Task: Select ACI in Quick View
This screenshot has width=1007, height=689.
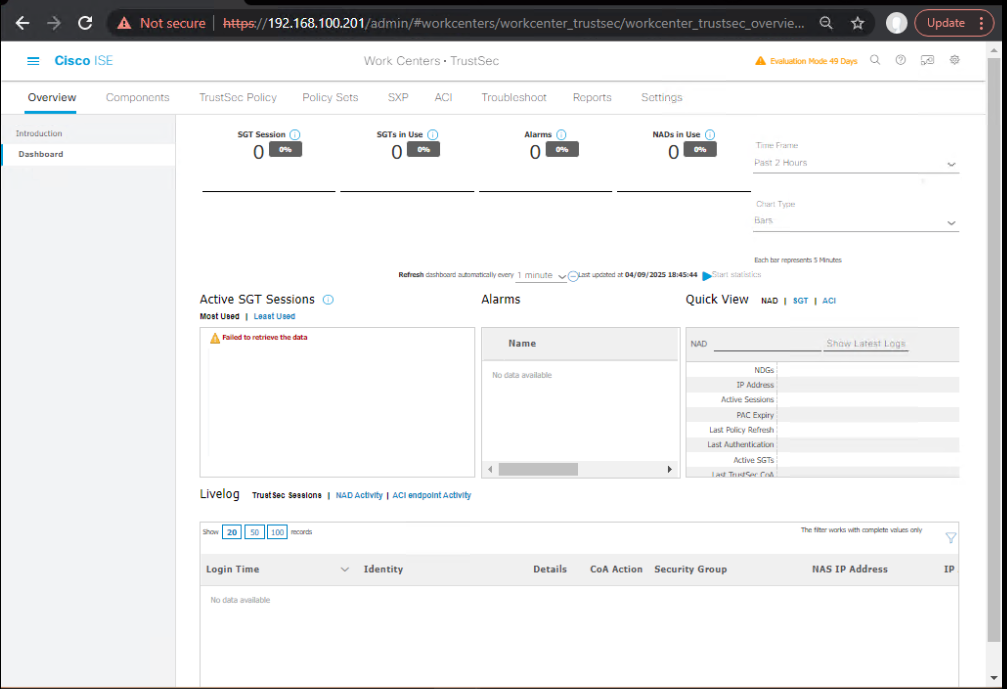Action: point(829,301)
